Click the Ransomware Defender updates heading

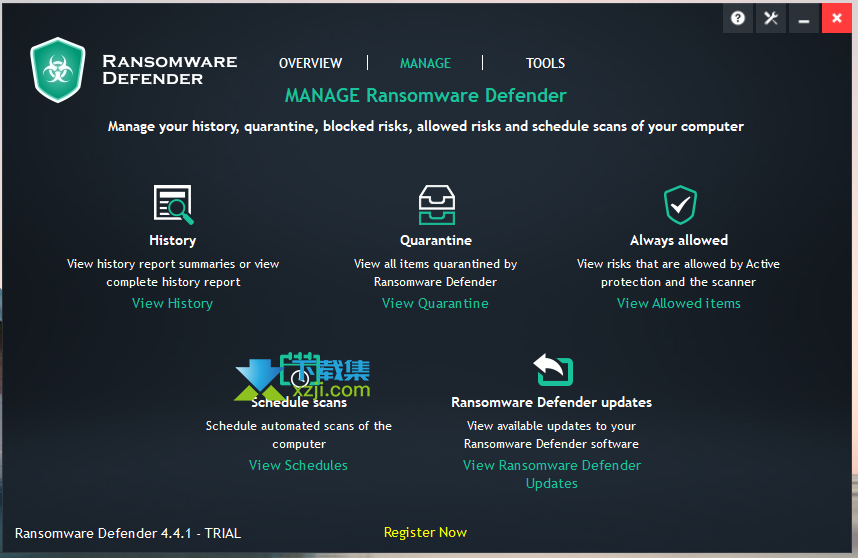coord(552,403)
